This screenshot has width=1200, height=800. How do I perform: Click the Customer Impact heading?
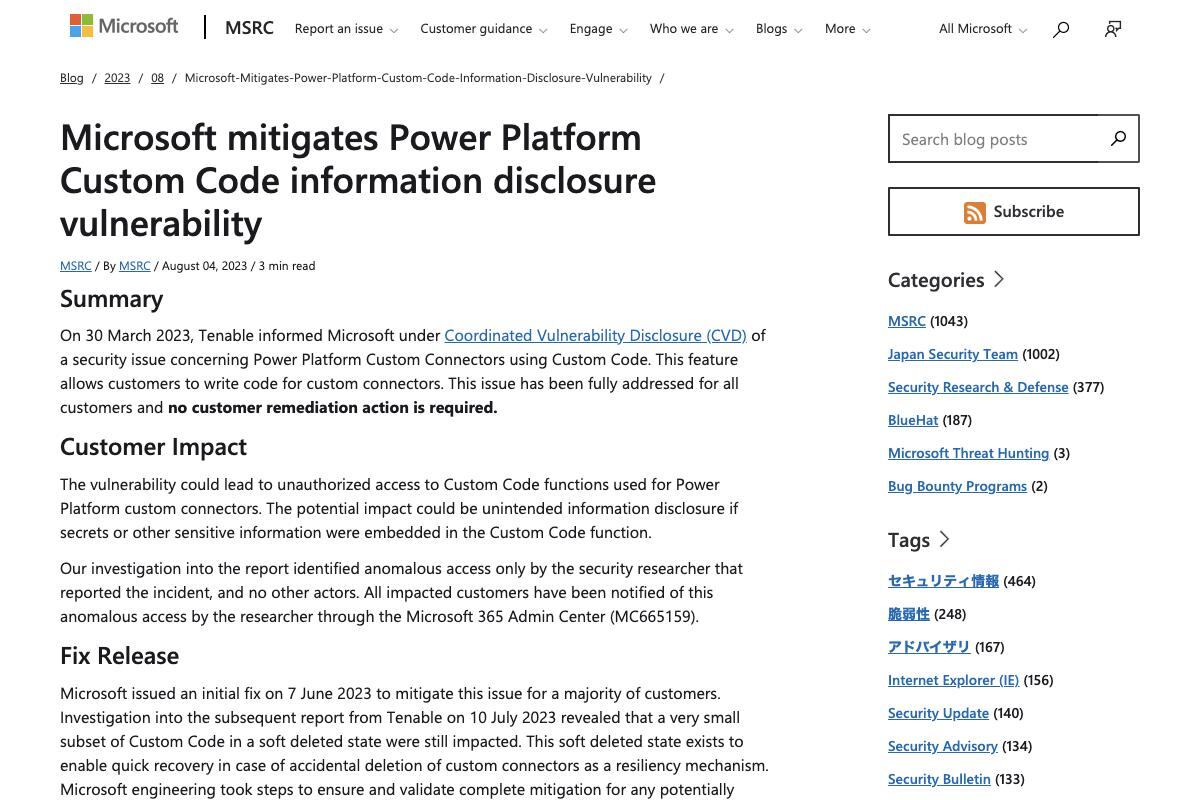[153, 447]
